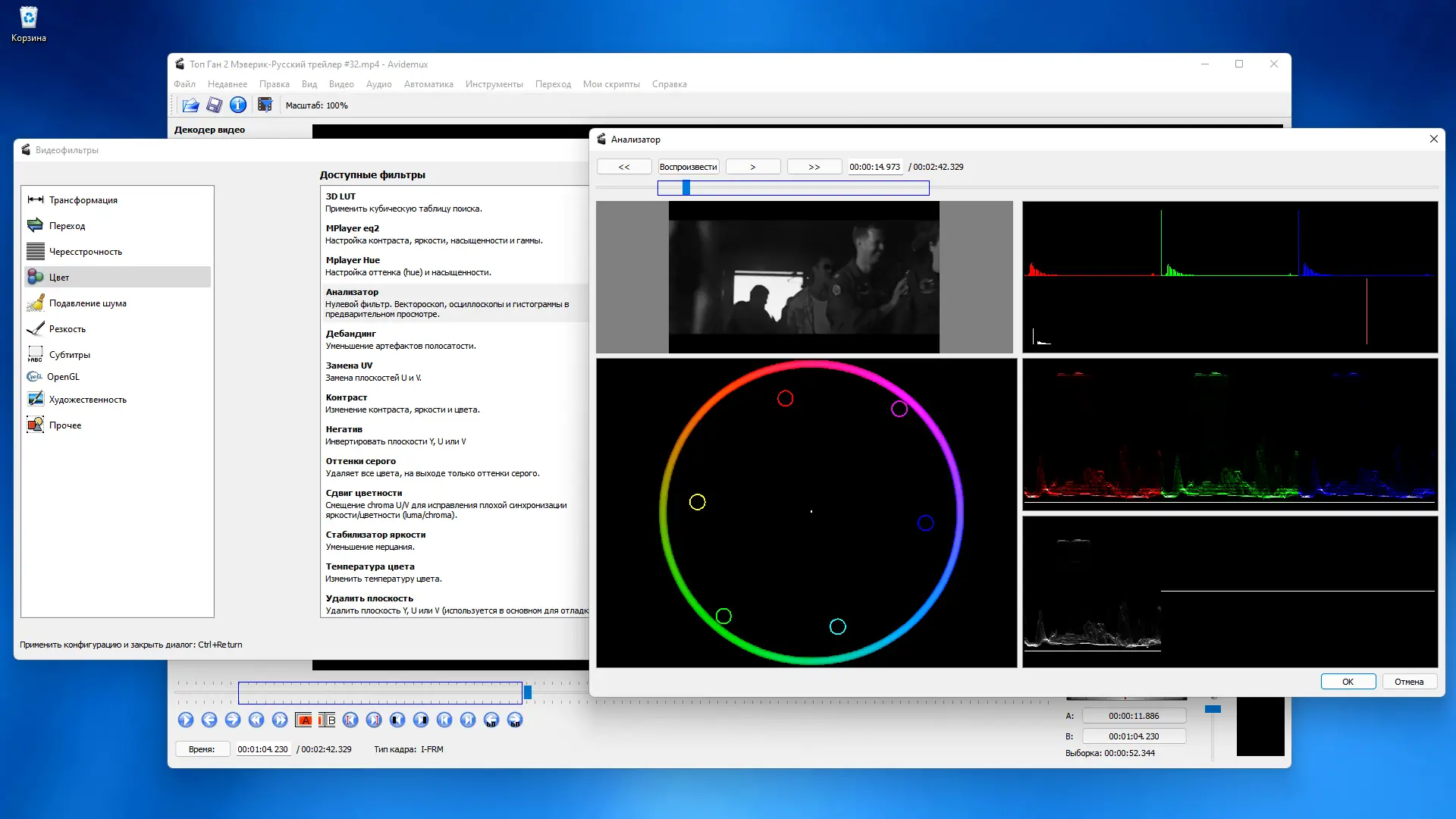This screenshot has width=1456, height=819.
Task: Choose the Художественность category icon
Action: pos(35,400)
